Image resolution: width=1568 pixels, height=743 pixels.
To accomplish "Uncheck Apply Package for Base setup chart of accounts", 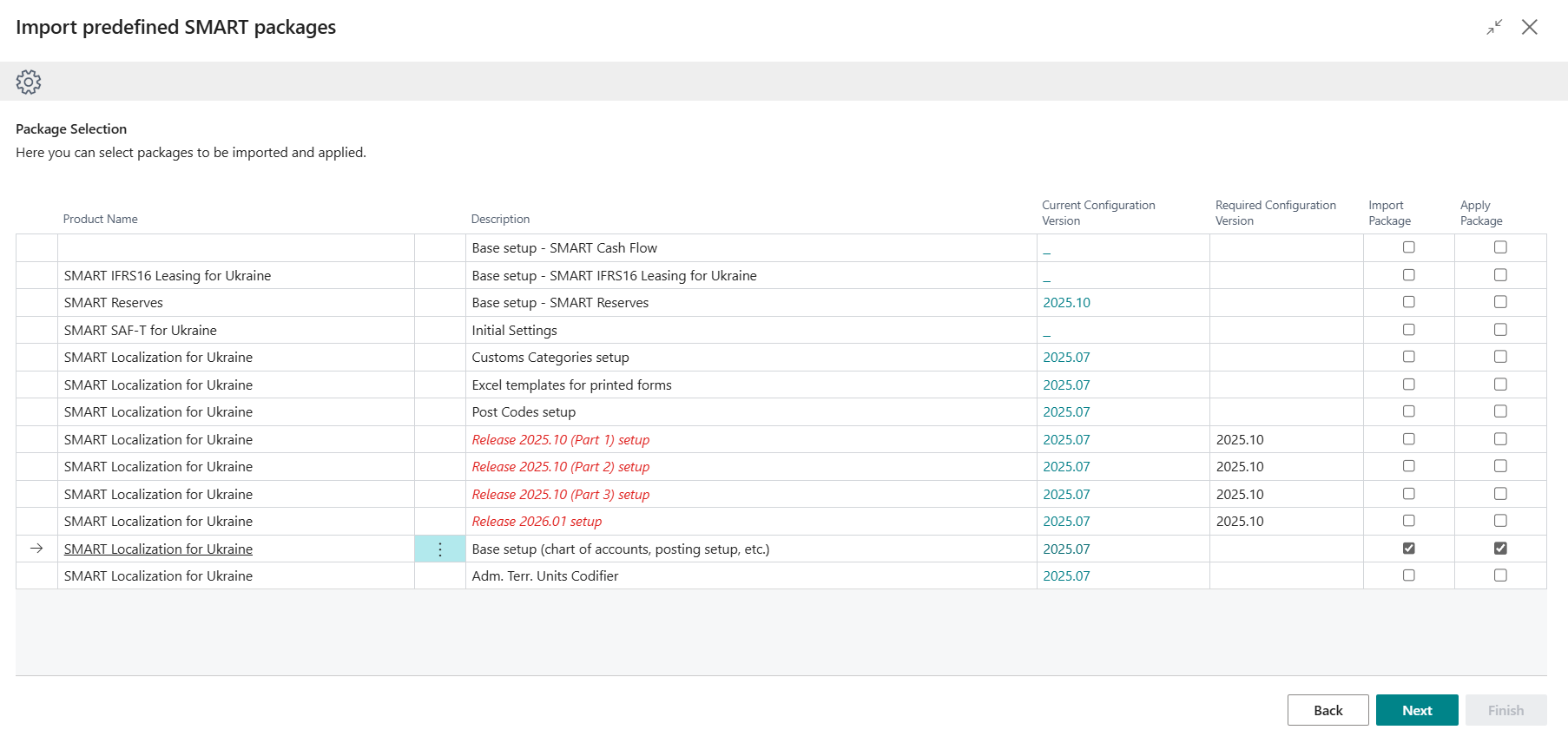I will [x=1499, y=549].
